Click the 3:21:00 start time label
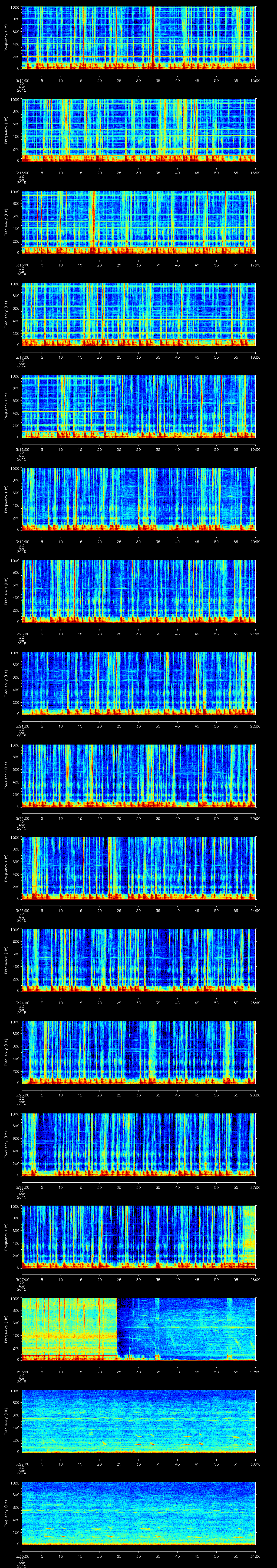Screen dimensions: 277x1568 point(22,726)
